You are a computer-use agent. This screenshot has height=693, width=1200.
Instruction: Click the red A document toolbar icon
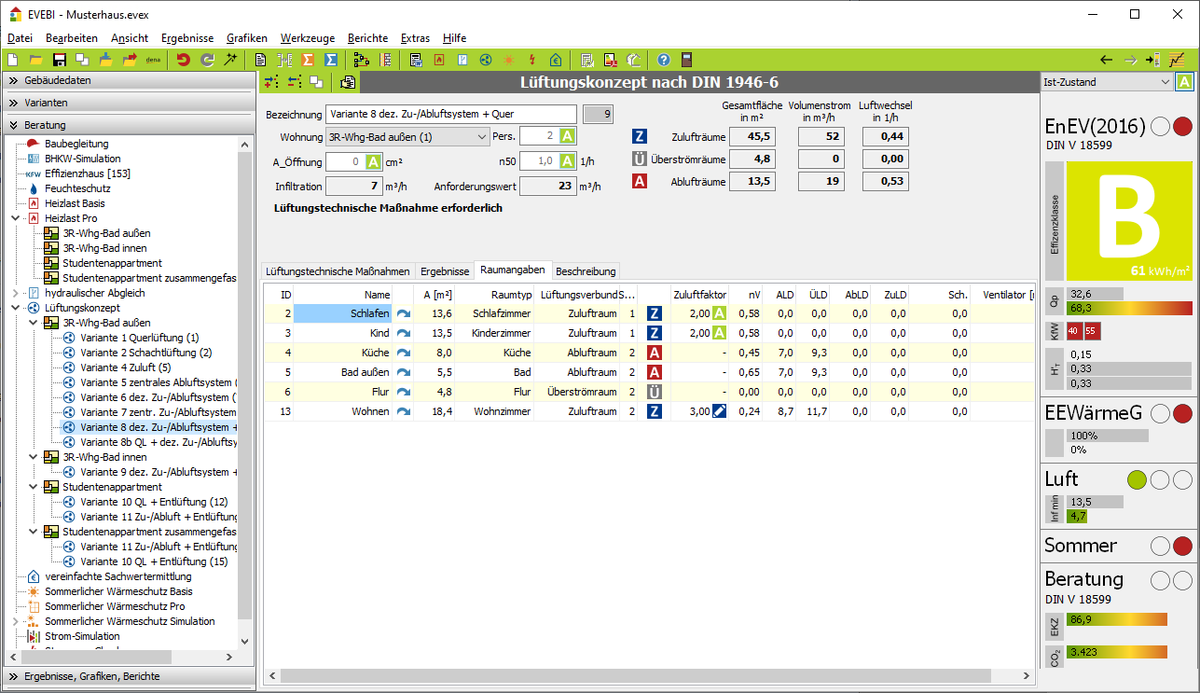point(439,60)
